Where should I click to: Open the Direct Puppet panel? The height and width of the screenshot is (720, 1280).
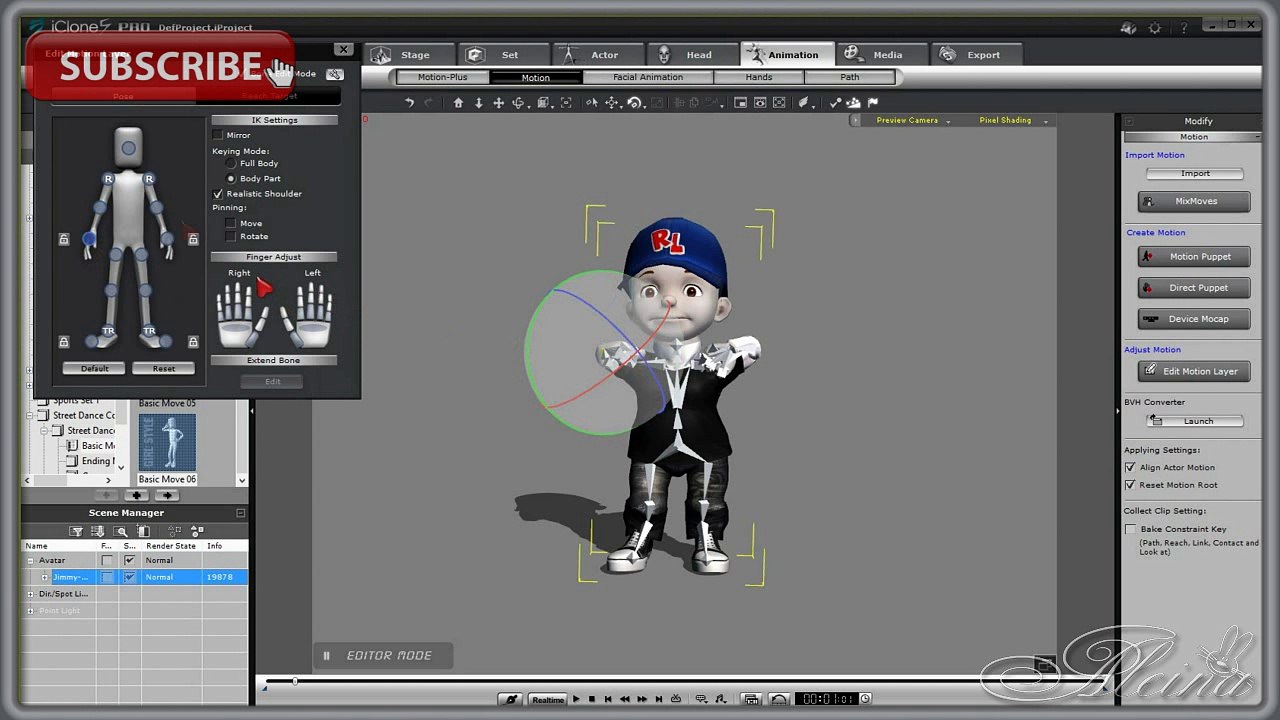coord(1194,288)
